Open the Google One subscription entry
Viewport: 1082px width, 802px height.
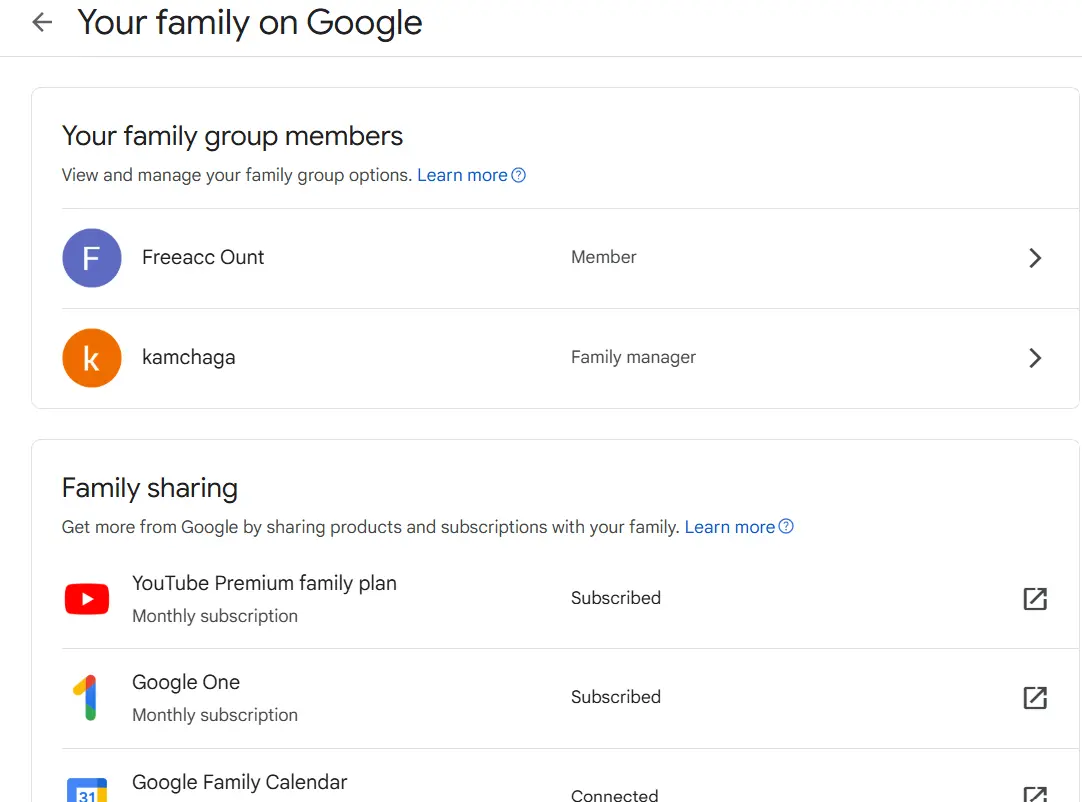(570, 698)
